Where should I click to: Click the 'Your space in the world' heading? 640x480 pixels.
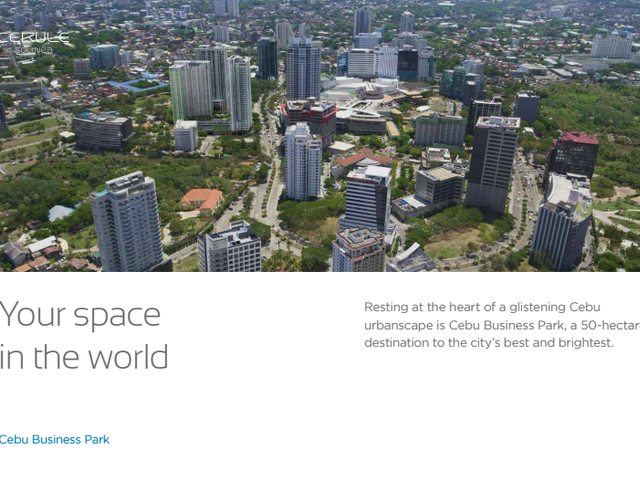point(84,335)
